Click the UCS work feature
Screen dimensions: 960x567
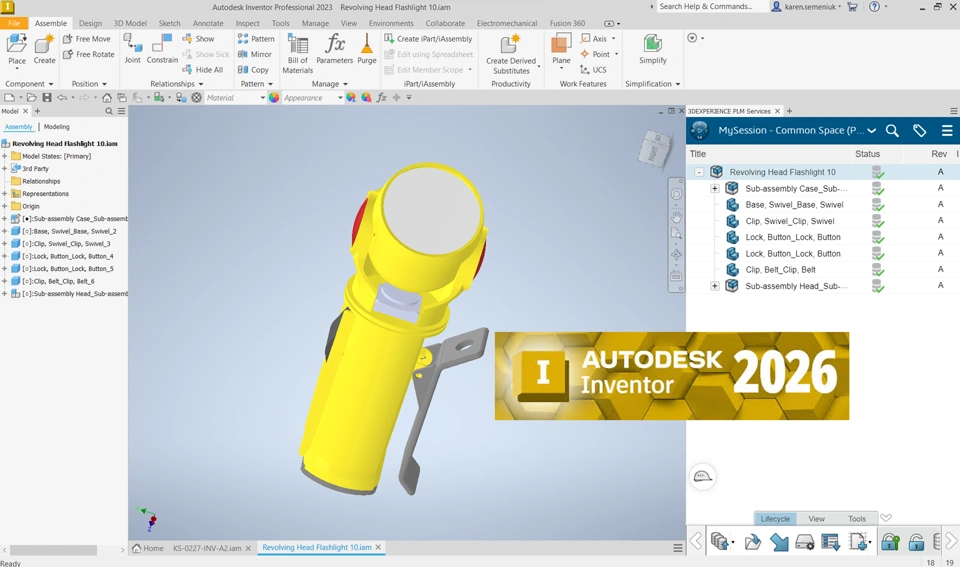[x=593, y=70]
